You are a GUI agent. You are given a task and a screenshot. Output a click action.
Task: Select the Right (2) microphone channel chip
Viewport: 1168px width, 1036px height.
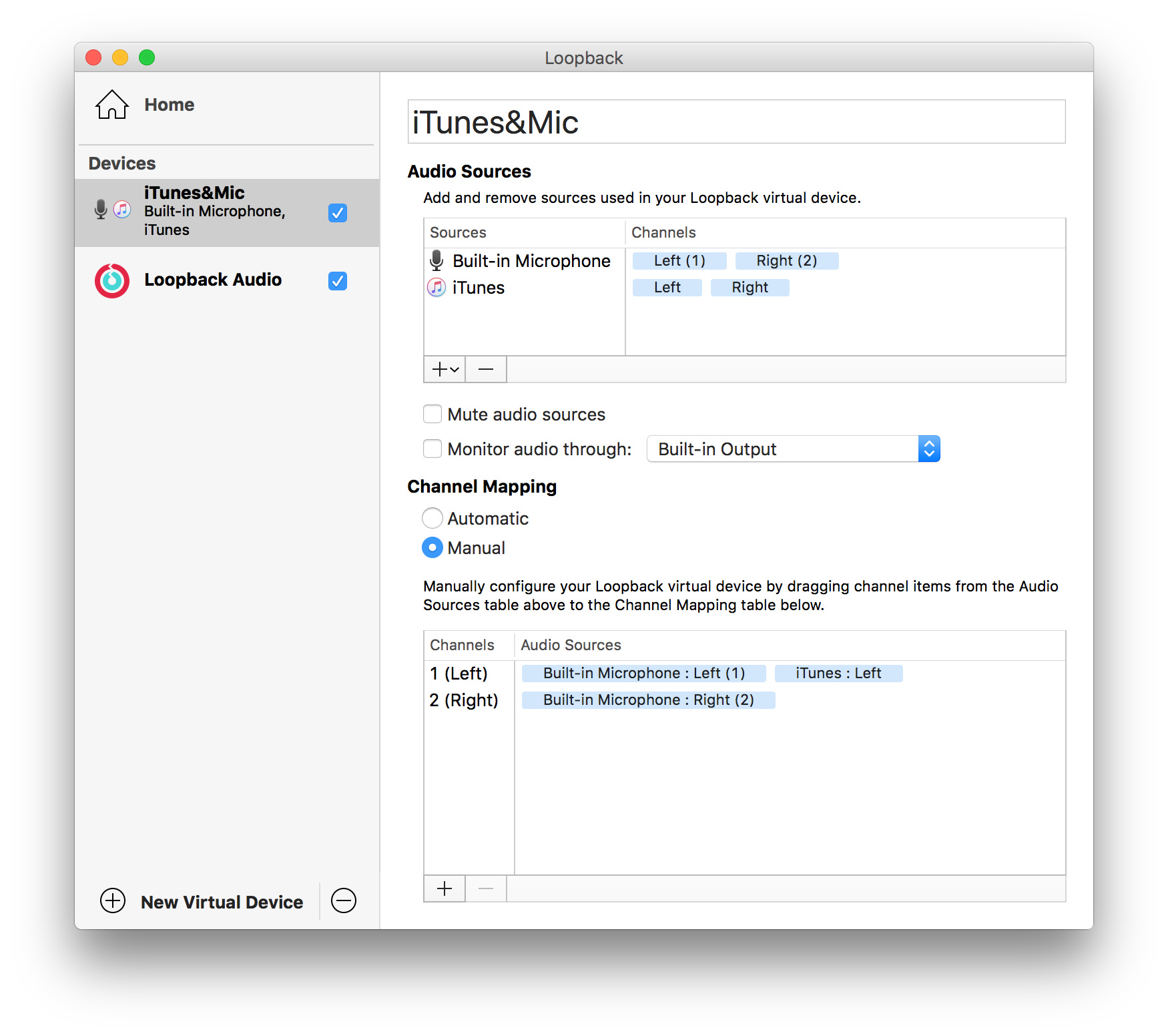pyautogui.click(x=786, y=261)
